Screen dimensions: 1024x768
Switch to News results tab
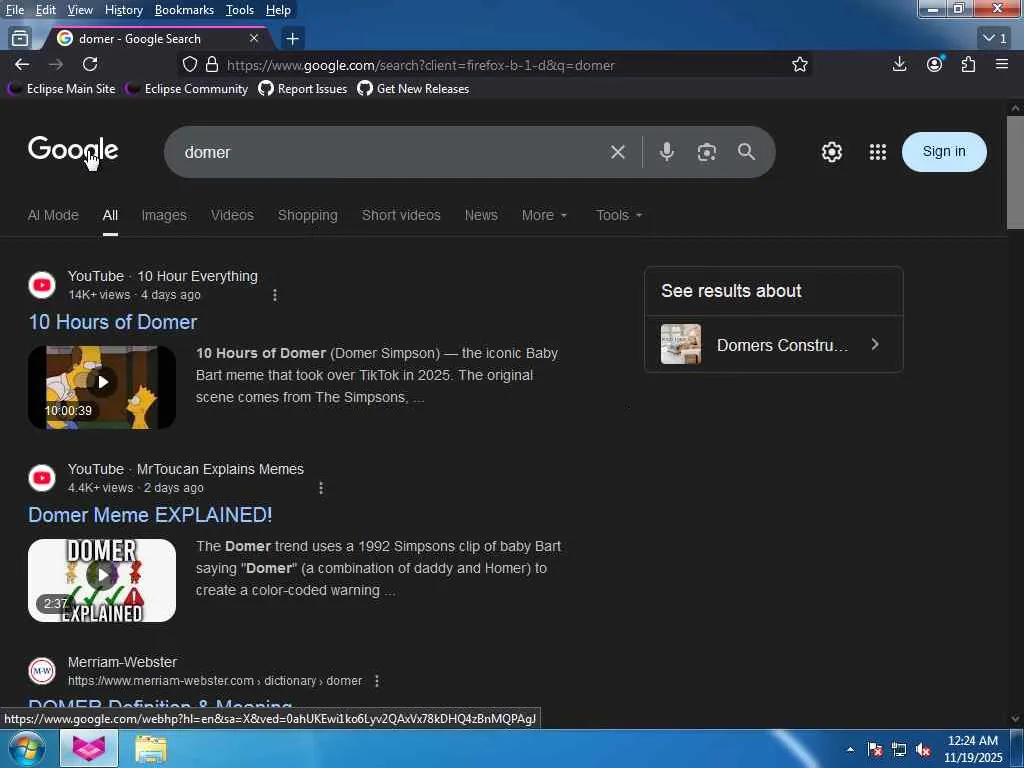click(x=481, y=215)
